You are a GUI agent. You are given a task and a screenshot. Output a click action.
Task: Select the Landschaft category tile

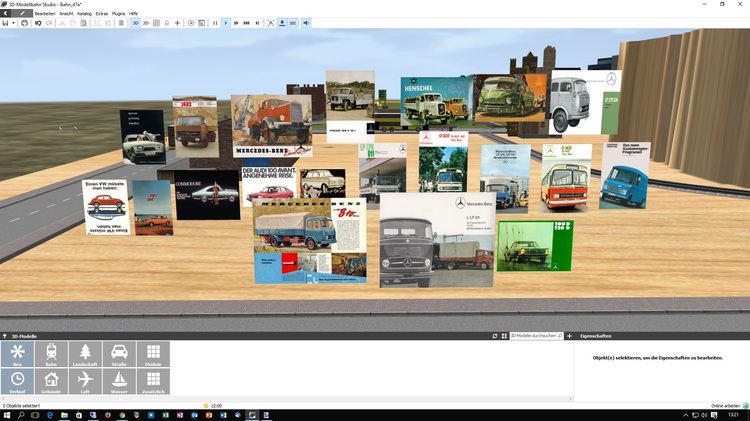pos(85,354)
